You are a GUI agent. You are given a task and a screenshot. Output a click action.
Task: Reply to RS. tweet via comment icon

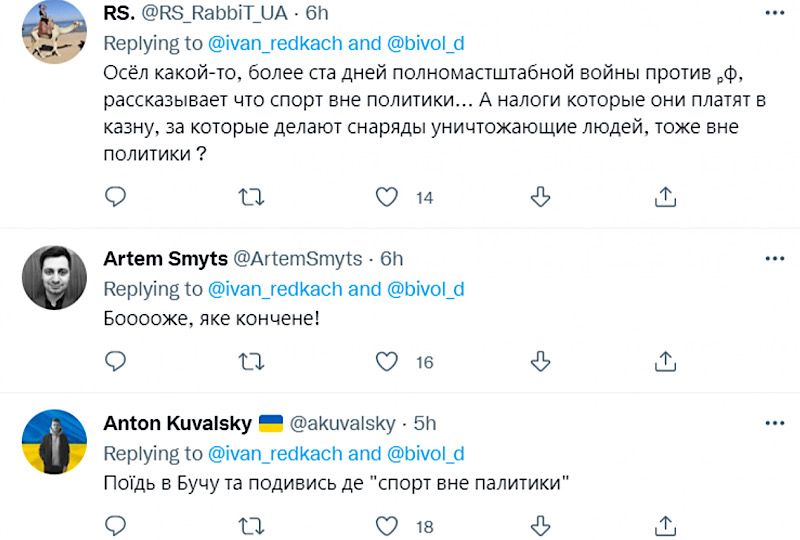pyautogui.click(x=116, y=197)
